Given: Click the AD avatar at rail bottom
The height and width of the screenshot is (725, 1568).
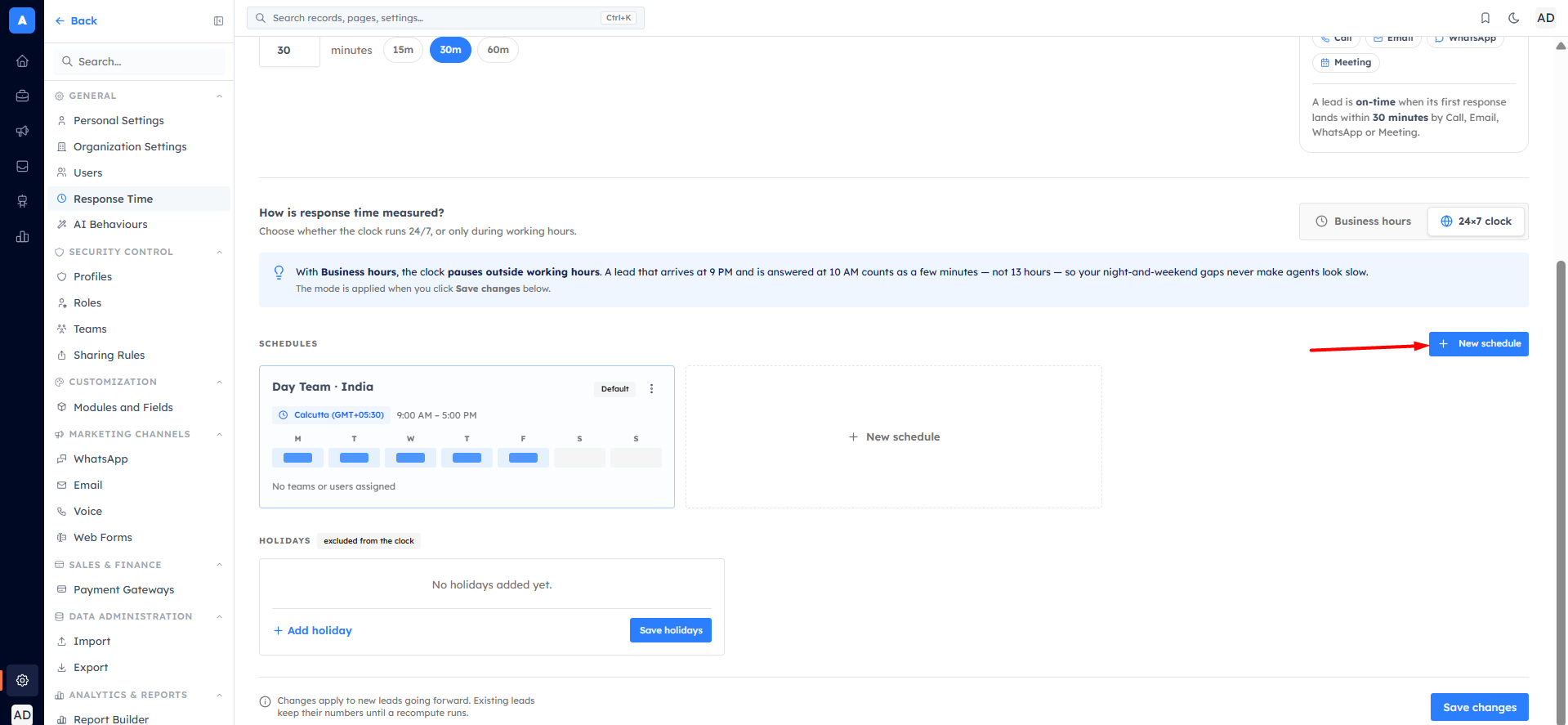Looking at the screenshot, I should coord(23,714).
